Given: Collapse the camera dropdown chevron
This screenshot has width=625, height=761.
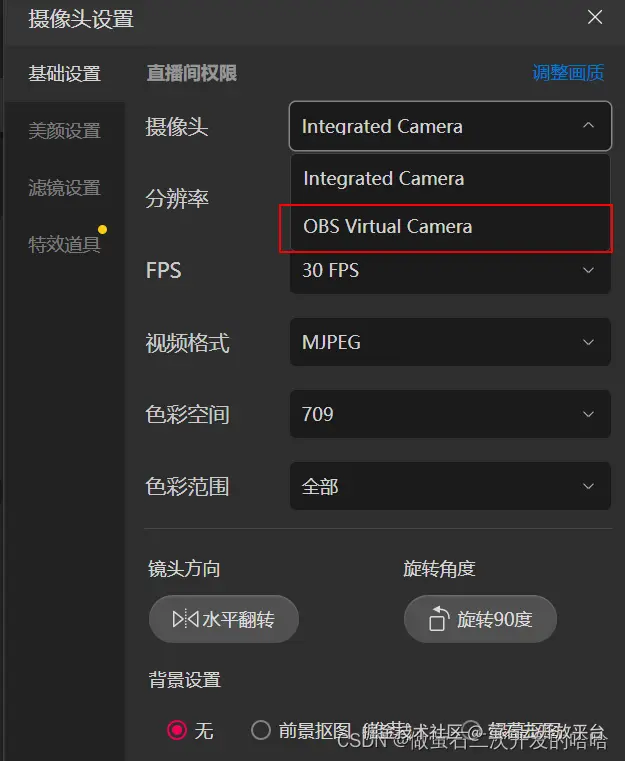Looking at the screenshot, I should pos(588,126).
